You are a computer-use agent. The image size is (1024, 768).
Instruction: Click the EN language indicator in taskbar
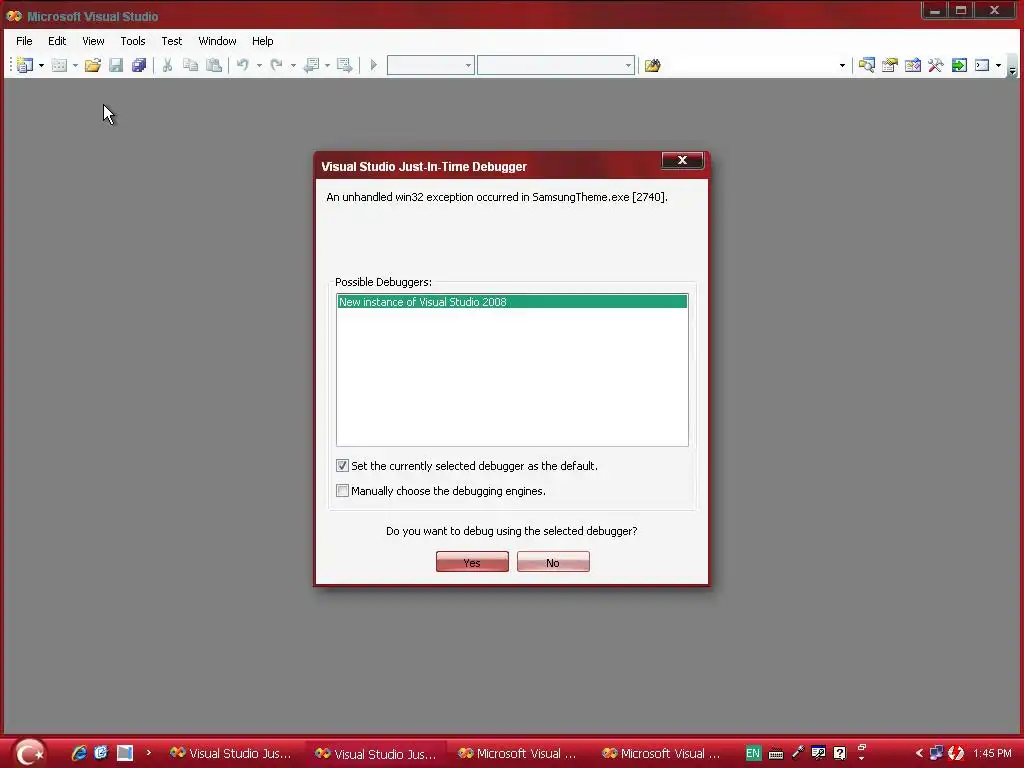coord(752,753)
